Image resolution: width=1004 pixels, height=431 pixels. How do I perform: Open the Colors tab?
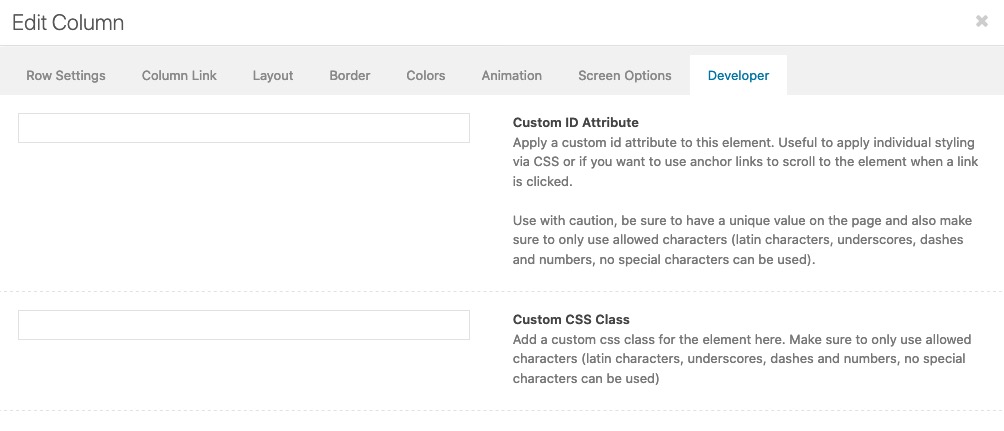pyautogui.click(x=426, y=76)
